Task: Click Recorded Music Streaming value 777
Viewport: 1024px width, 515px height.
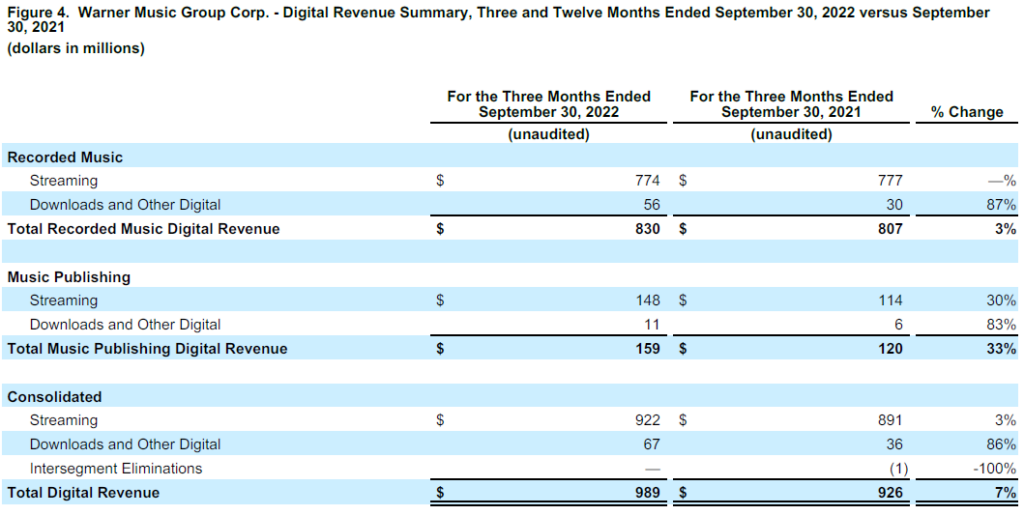Action: (x=889, y=181)
